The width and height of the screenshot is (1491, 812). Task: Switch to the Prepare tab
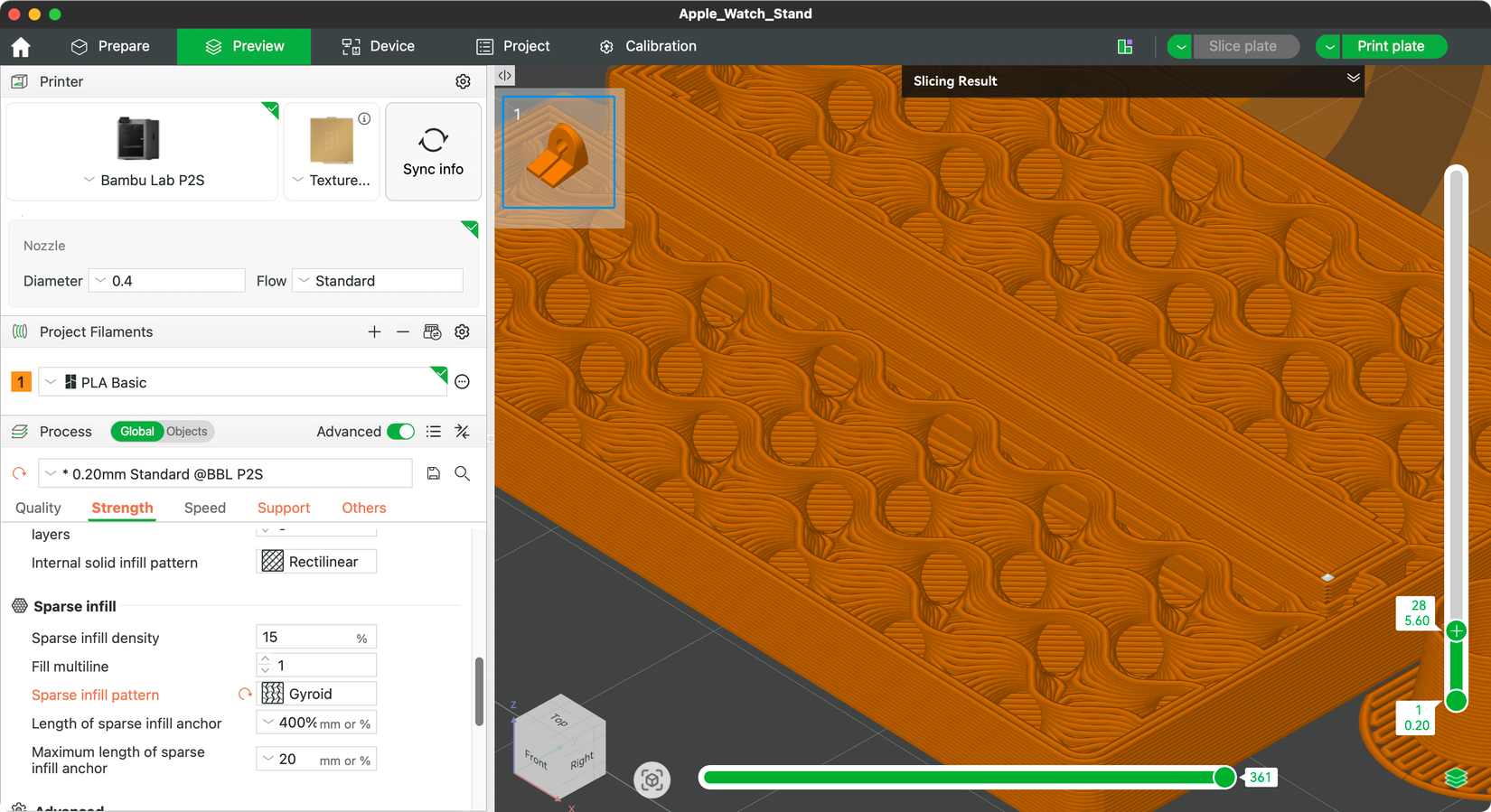tap(110, 46)
